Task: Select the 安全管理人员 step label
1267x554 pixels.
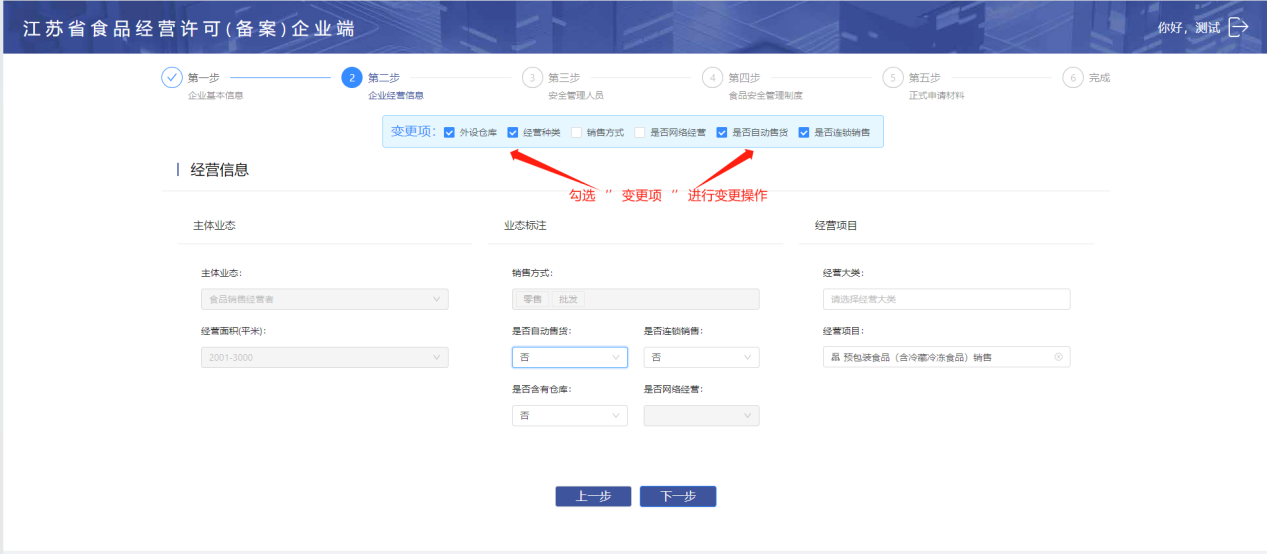Action: (575, 96)
